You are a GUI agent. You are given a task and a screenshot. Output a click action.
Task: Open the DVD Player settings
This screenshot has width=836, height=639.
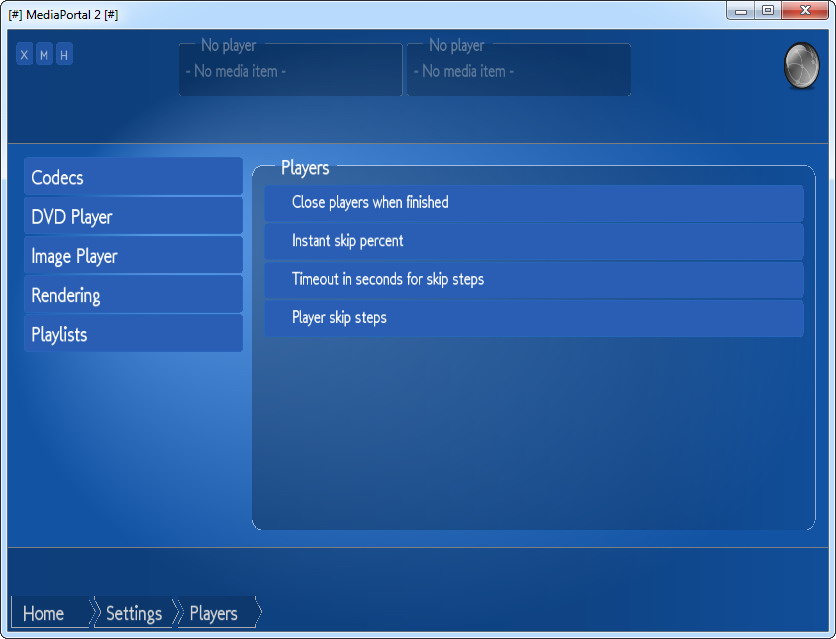133,216
